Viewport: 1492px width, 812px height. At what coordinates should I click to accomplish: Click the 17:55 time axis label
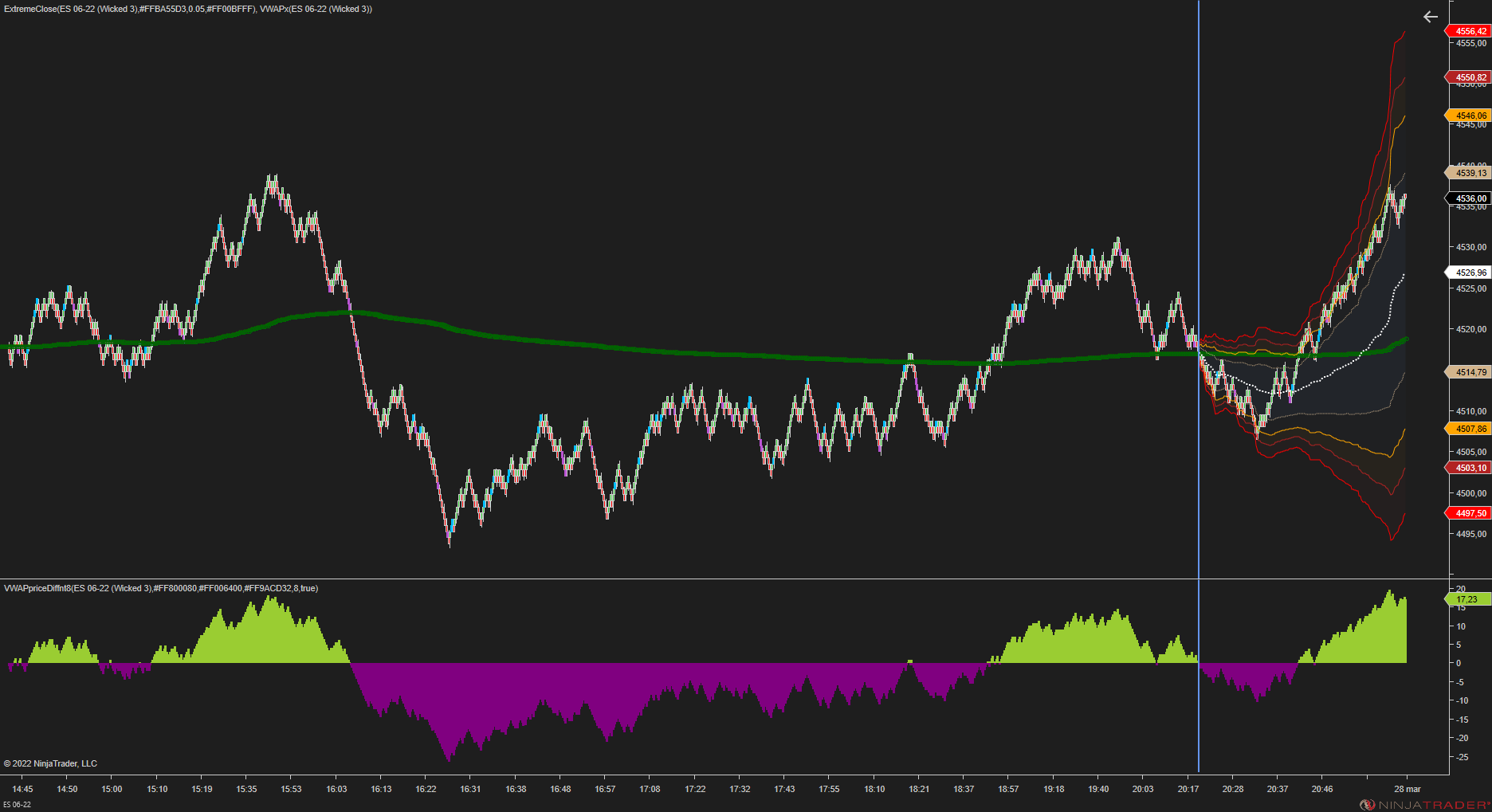click(x=829, y=789)
